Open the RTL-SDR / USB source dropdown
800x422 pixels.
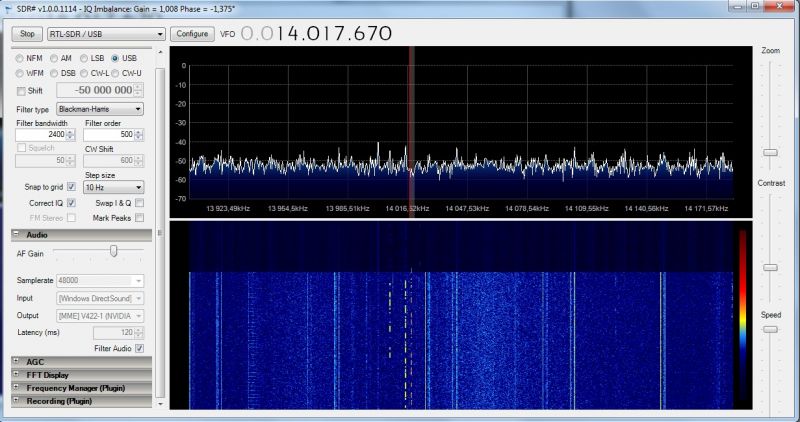pyautogui.click(x=107, y=34)
